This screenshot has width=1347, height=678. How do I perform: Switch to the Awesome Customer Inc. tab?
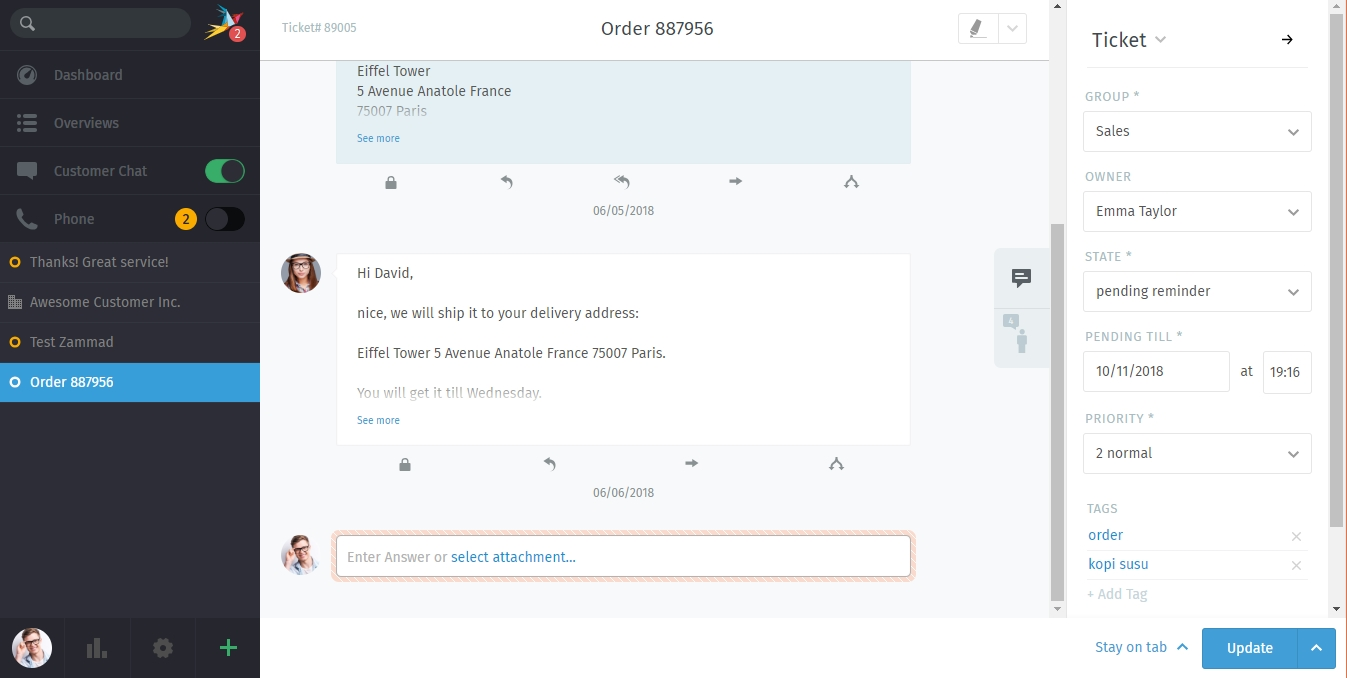click(x=130, y=302)
